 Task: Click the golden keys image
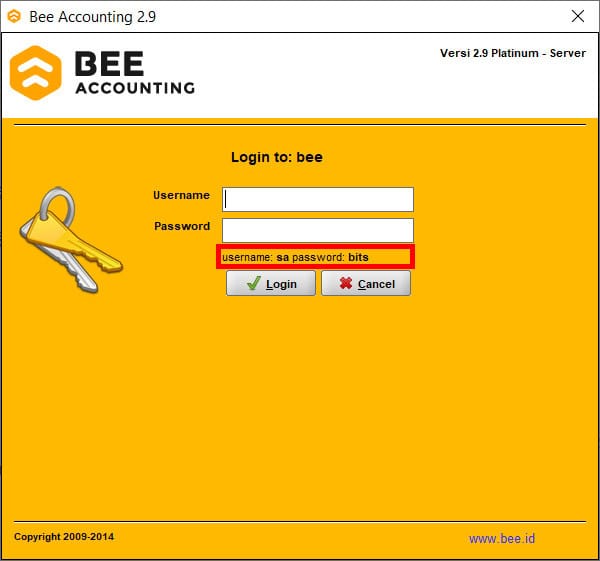tap(68, 241)
